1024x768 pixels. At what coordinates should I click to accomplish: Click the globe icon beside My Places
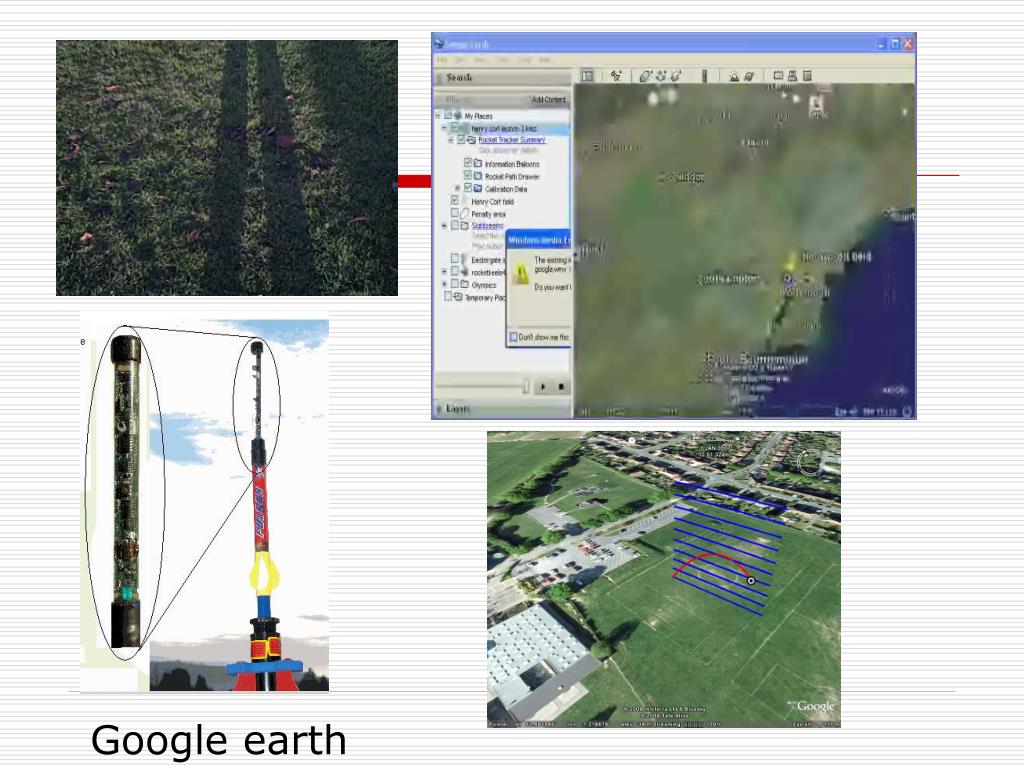click(458, 116)
